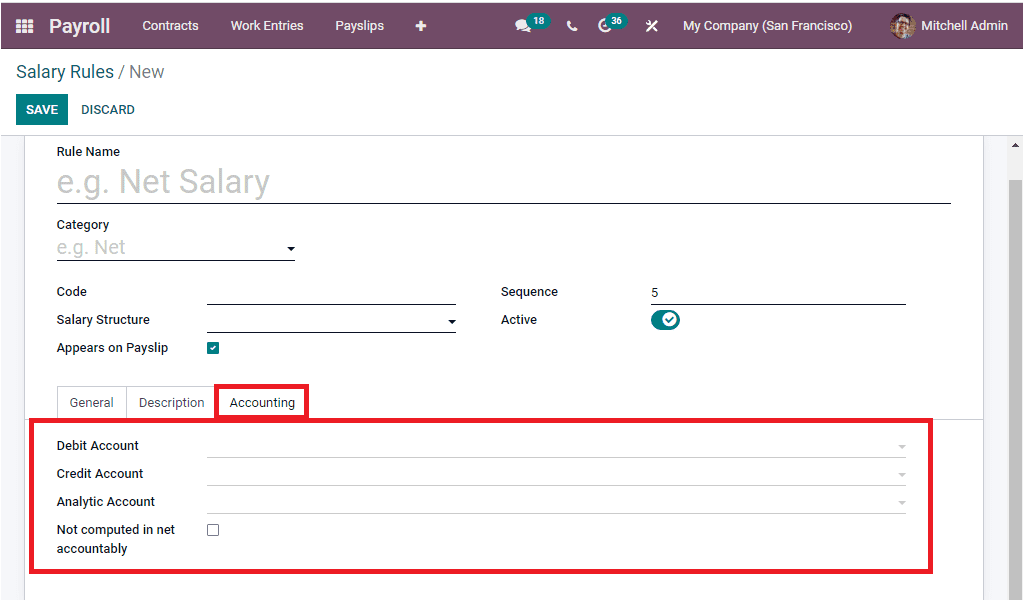The image size is (1024, 601).
Task: Click the SAVE button
Action: tap(41, 109)
